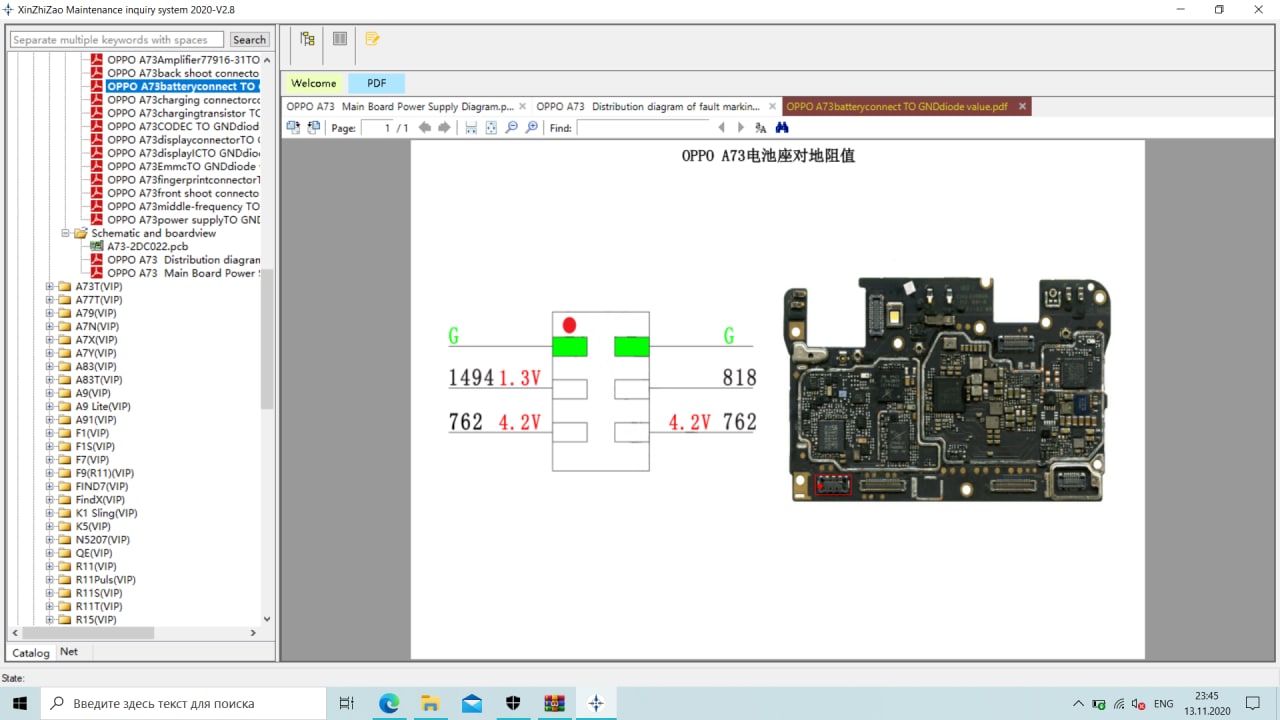Launch Microsoft Edge from taskbar
This screenshot has height=720, width=1280.
tap(389, 703)
